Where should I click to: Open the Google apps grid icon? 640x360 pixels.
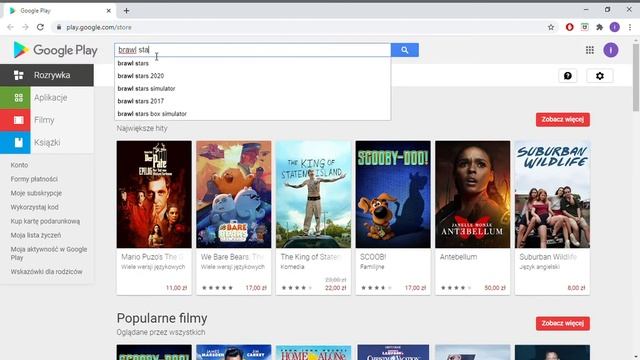click(589, 50)
